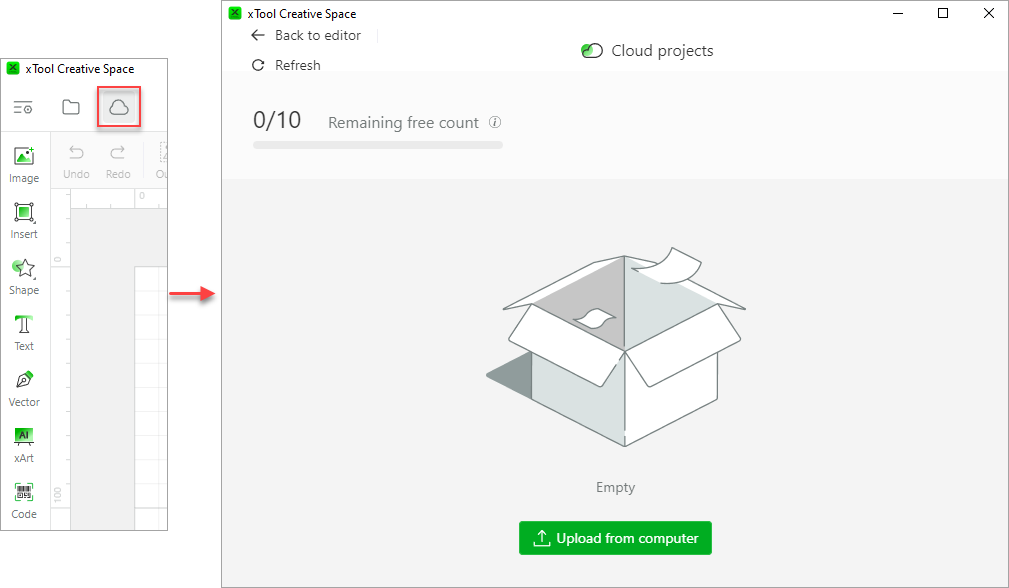Screen dimensions: 1009x588
Task: Click the free count progress bar
Action: [x=377, y=145]
